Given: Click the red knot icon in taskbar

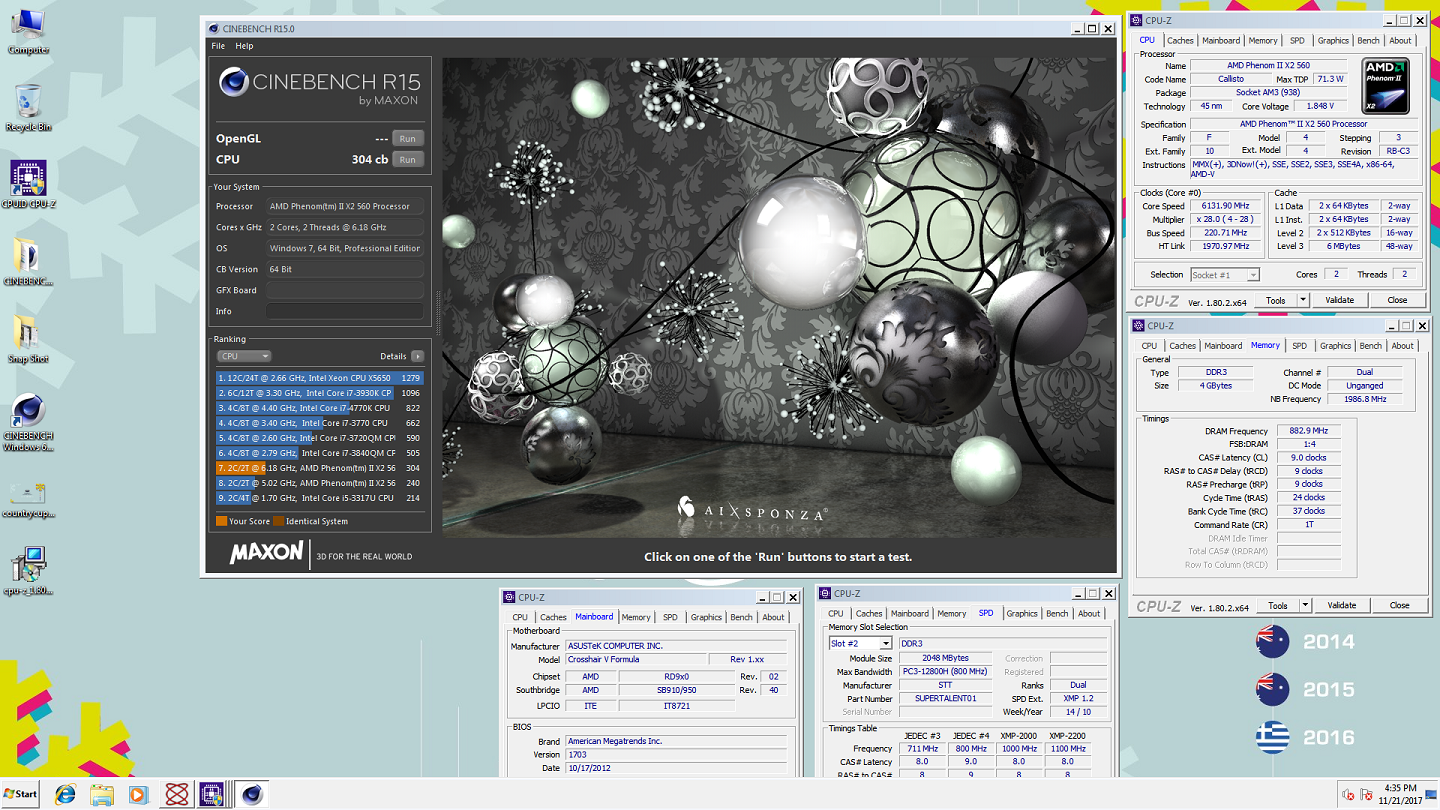Looking at the screenshot, I should (x=177, y=794).
